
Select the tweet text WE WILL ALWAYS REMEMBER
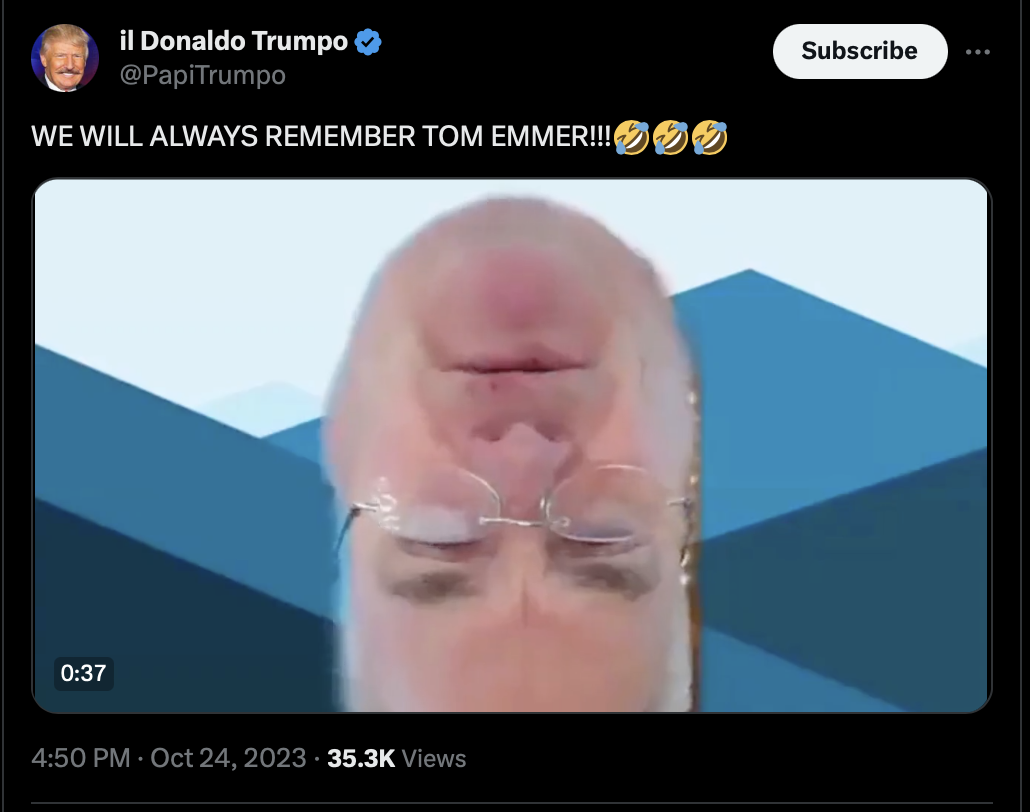[223, 137]
